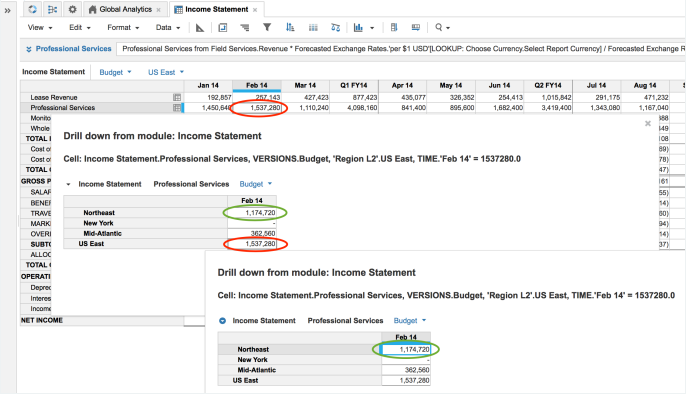Click Mid-Atlantic value 362,560 in first drill-down
Viewport: 686px width, 394px height.
[252, 234]
